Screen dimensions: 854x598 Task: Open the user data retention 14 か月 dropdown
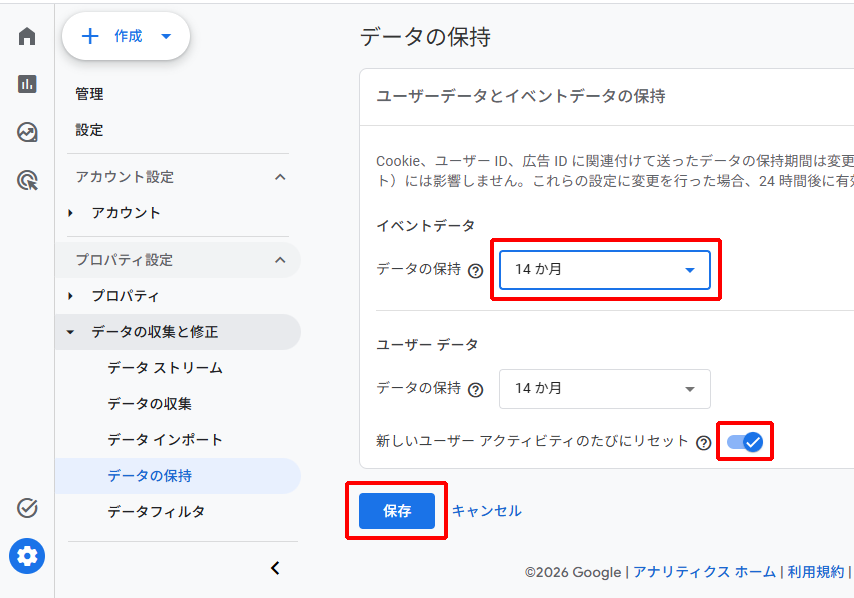click(605, 389)
